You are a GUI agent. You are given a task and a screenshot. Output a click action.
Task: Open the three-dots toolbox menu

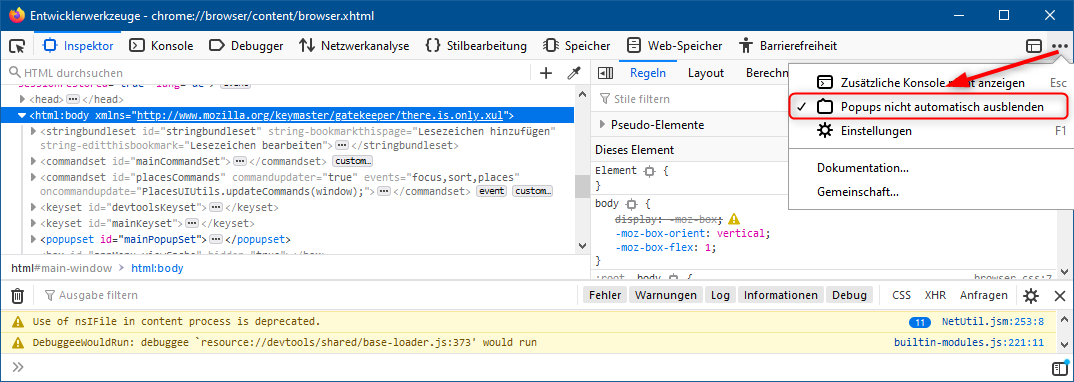1060,46
